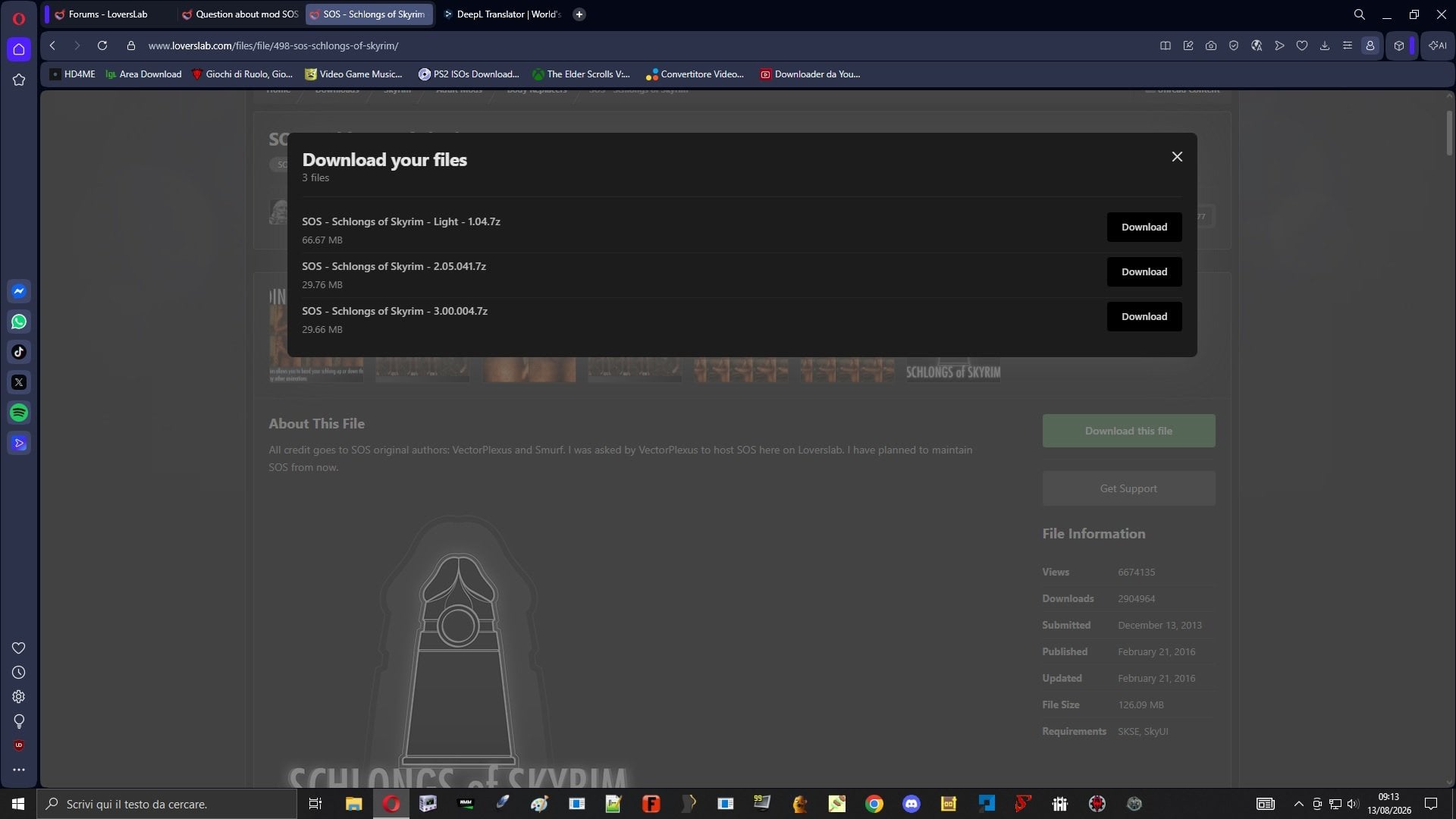
Task: Open browser downloads icon in toolbar
Action: point(1325,45)
